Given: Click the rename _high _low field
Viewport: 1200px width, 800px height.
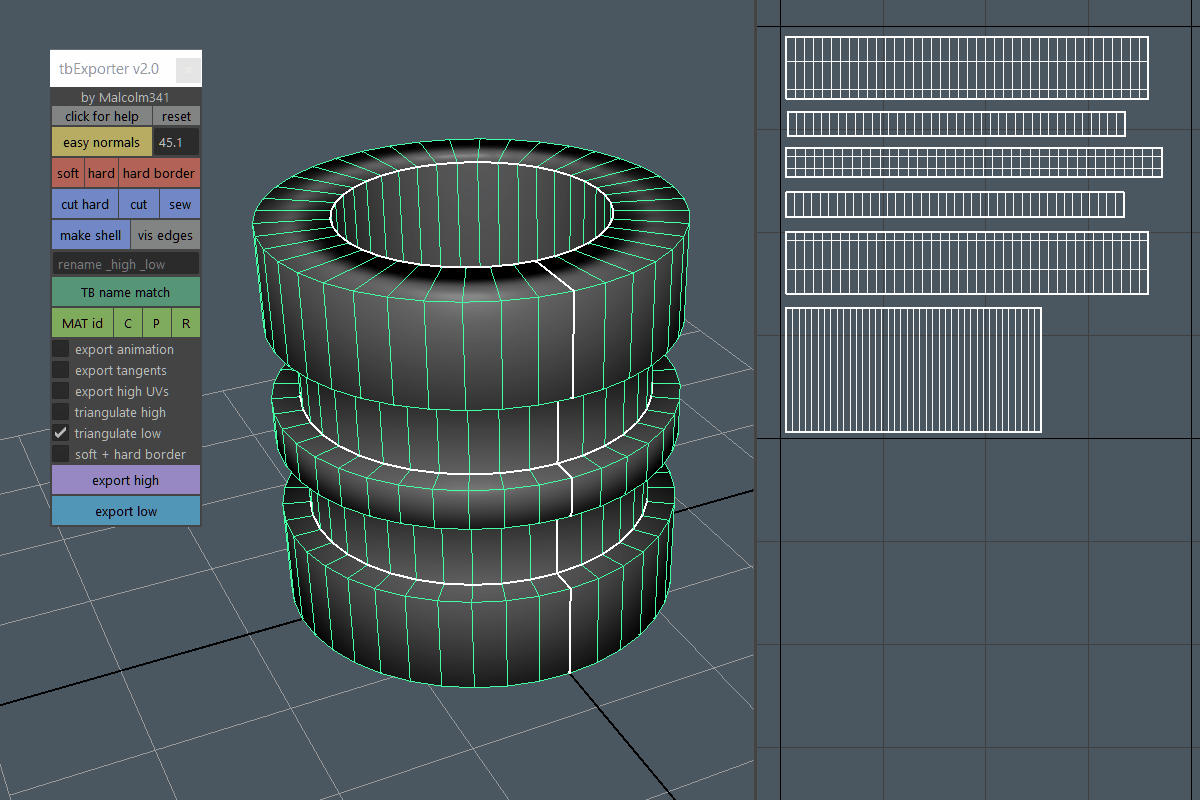Looking at the screenshot, I should [x=125, y=264].
